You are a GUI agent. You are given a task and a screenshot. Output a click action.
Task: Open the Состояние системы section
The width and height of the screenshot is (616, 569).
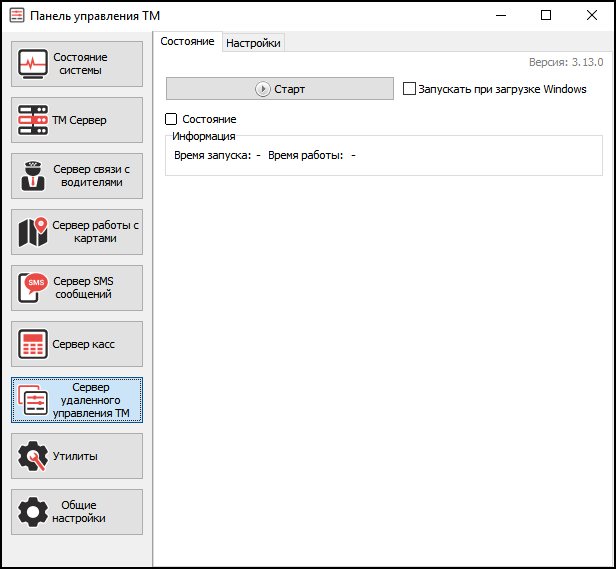[x=77, y=64]
